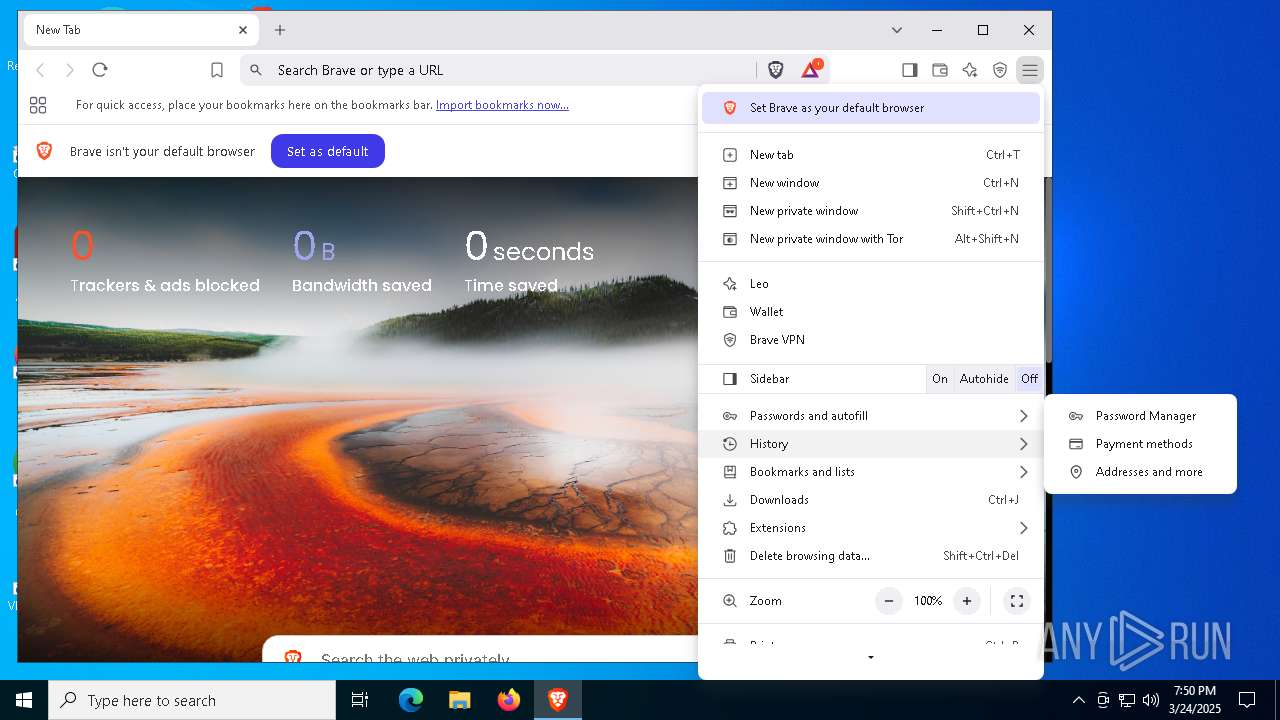The width and height of the screenshot is (1280, 720).
Task: Click the 100% zoom level value
Action: [x=928, y=601]
